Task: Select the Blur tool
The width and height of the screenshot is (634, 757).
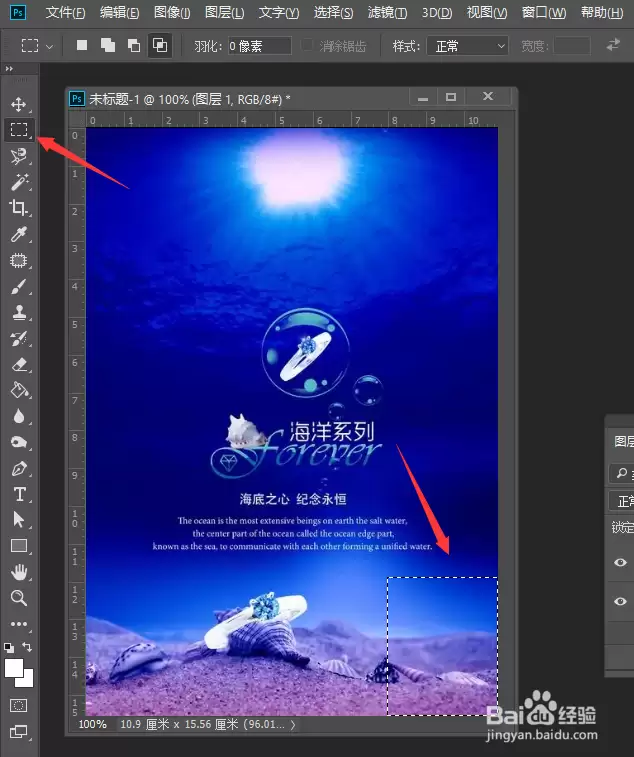Action: coord(19,416)
